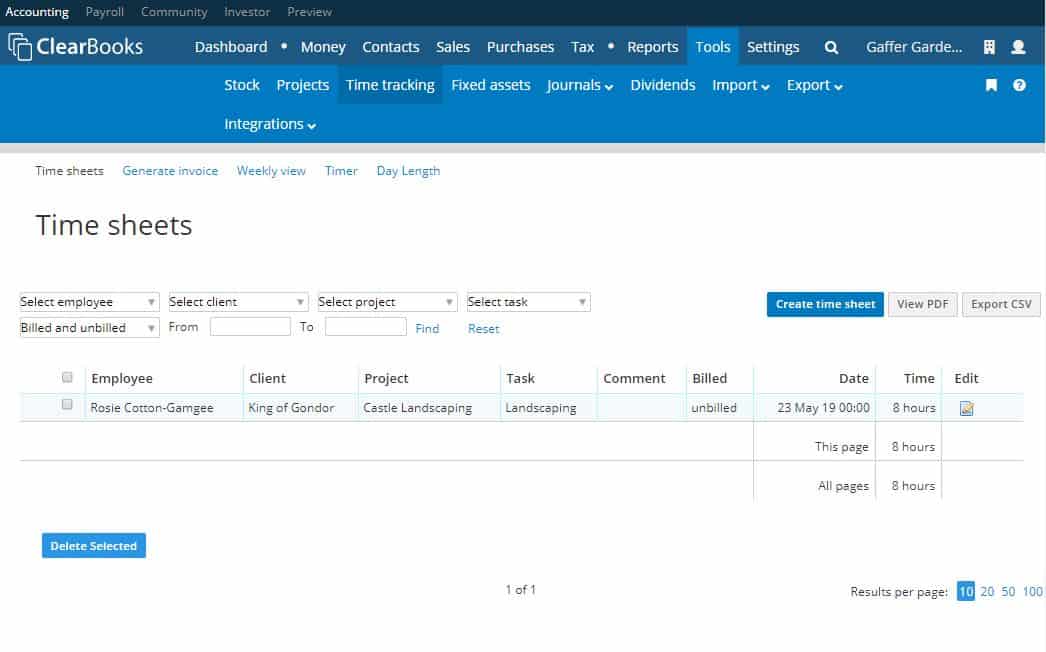The width and height of the screenshot is (1046, 652).
Task: Click the bookmark icon
Action: click(991, 85)
